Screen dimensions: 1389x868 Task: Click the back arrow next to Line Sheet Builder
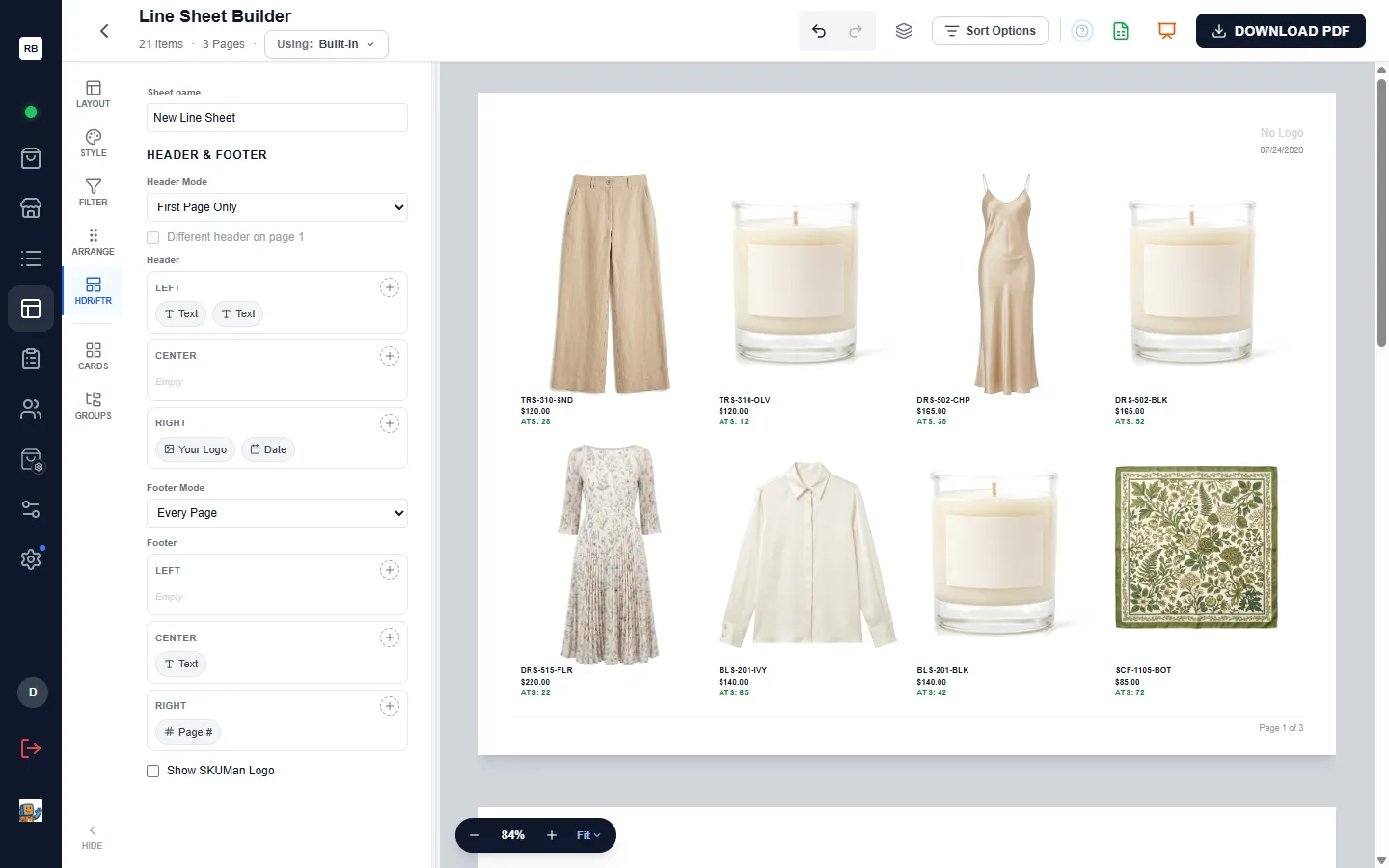point(104,31)
